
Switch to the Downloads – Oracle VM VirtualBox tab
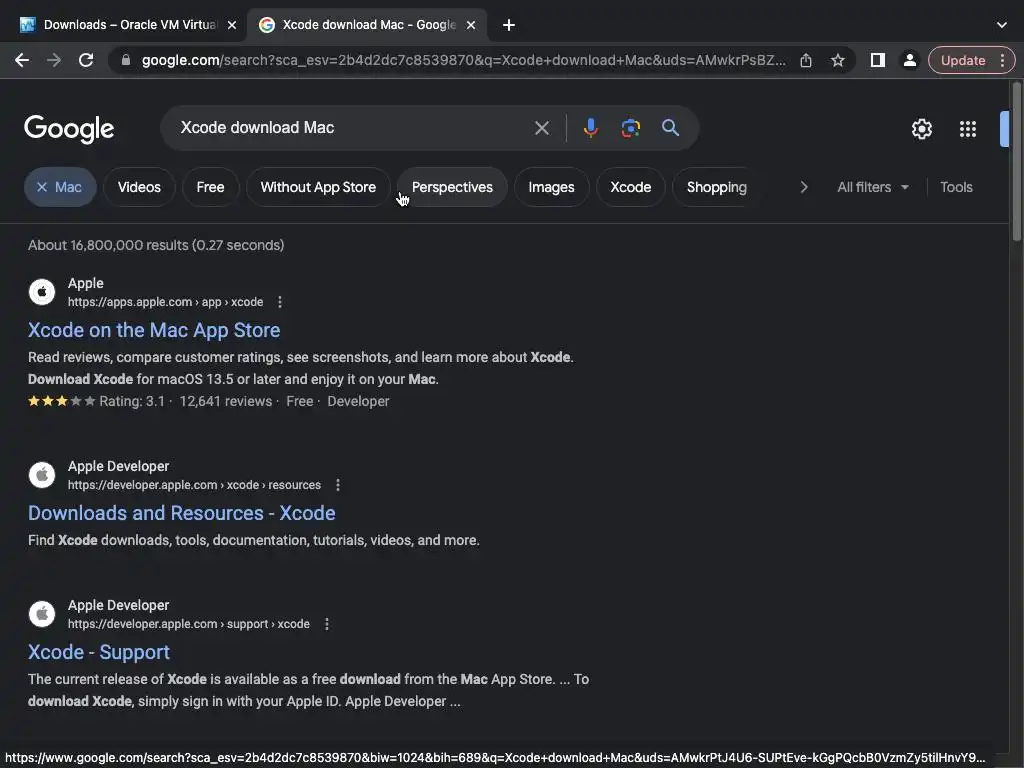pyautogui.click(x=123, y=25)
